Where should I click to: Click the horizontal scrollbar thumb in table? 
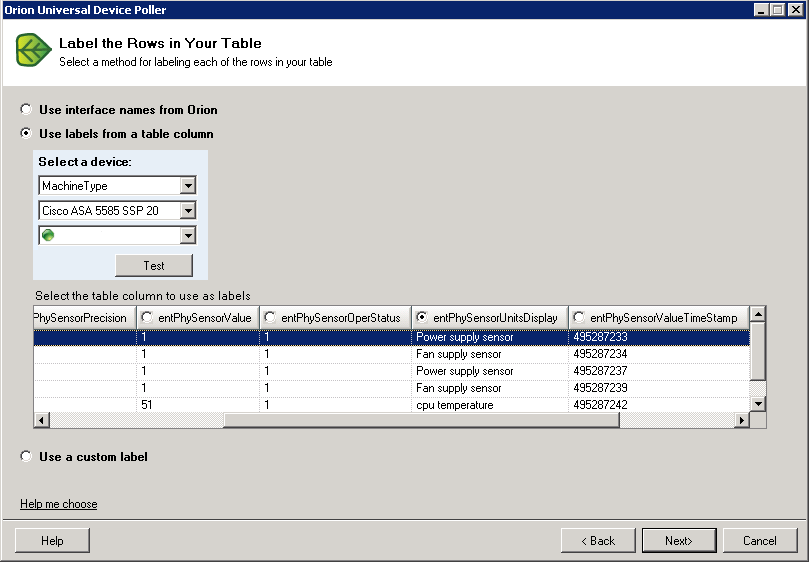click(421, 420)
